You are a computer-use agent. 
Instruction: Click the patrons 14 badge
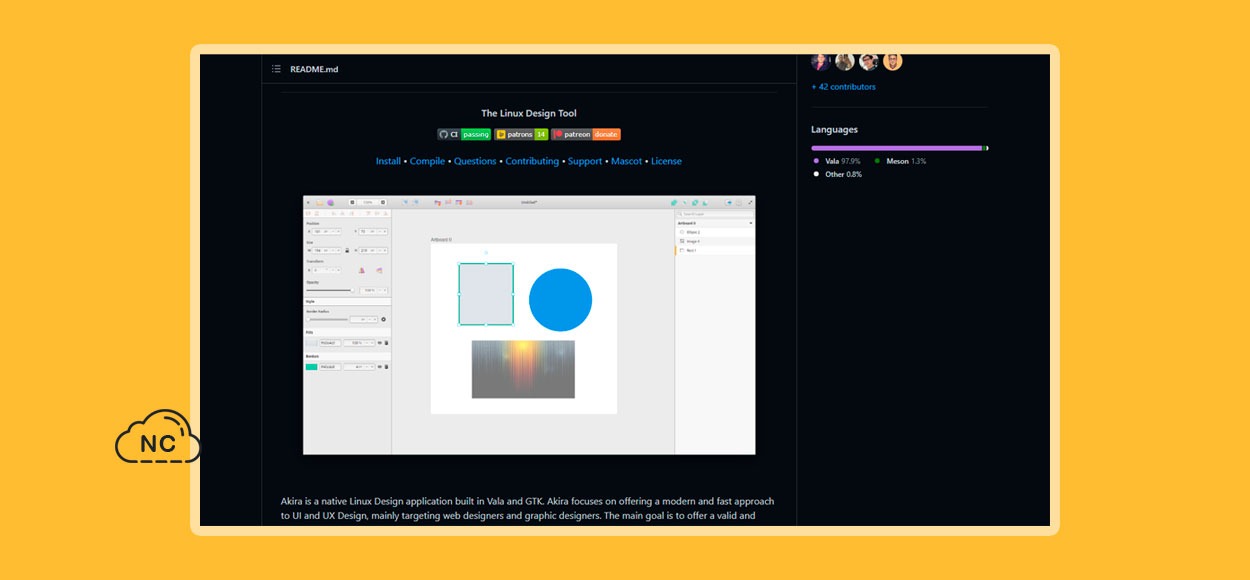(x=522, y=134)
